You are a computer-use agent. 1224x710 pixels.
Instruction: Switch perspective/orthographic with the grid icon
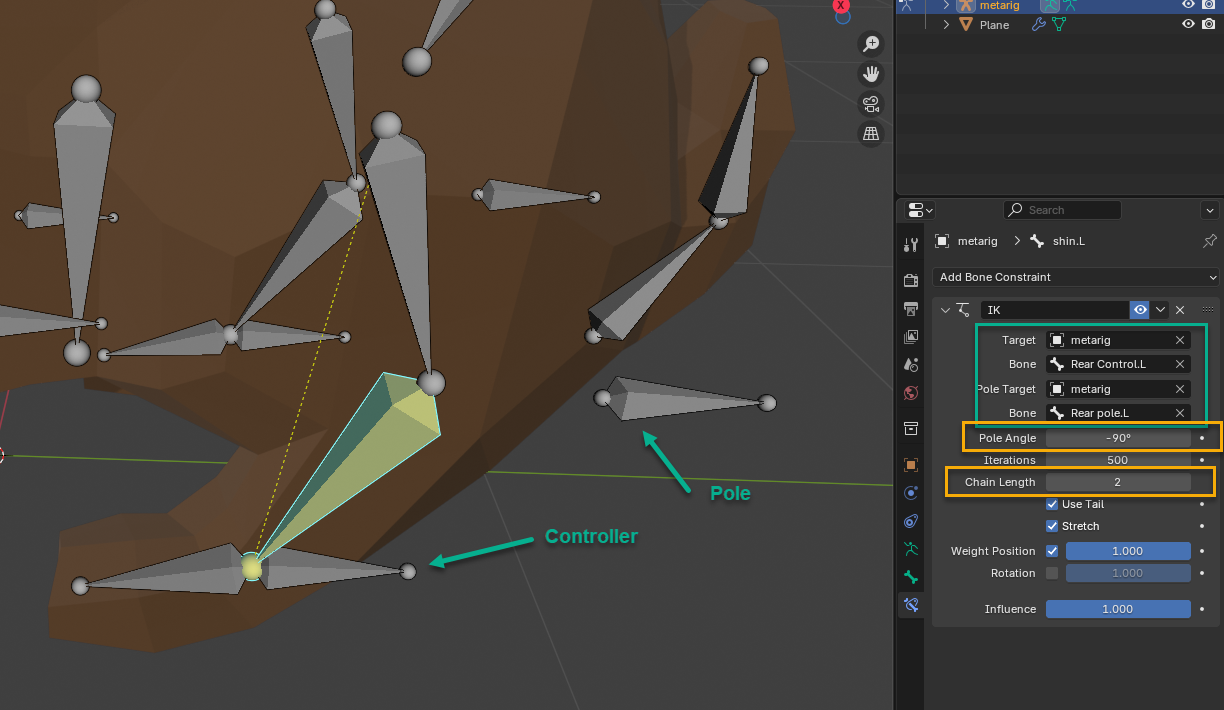[x=871, y=133]
